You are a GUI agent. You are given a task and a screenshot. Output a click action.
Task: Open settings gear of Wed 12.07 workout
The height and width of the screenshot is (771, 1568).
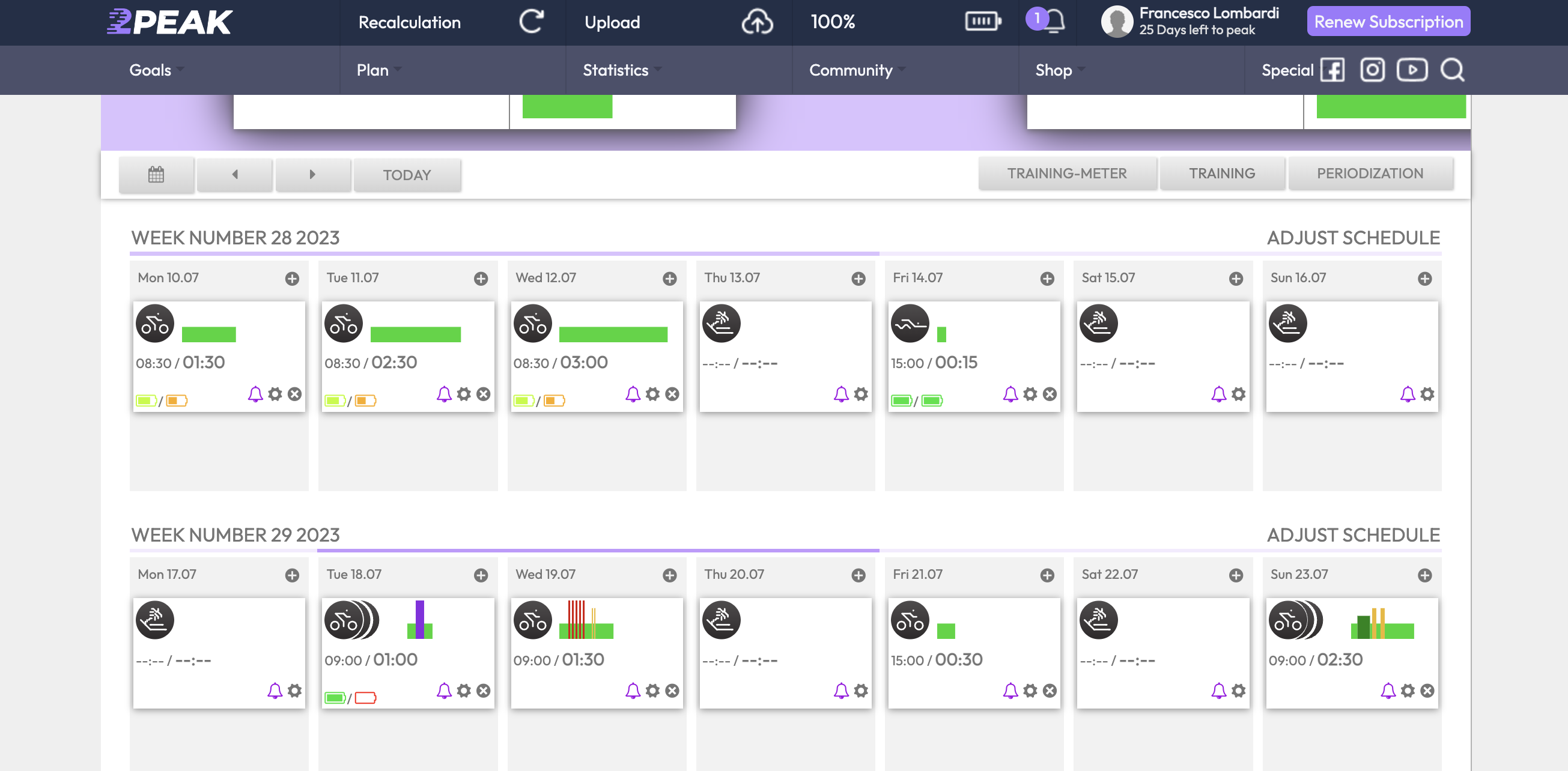[652, 394]
